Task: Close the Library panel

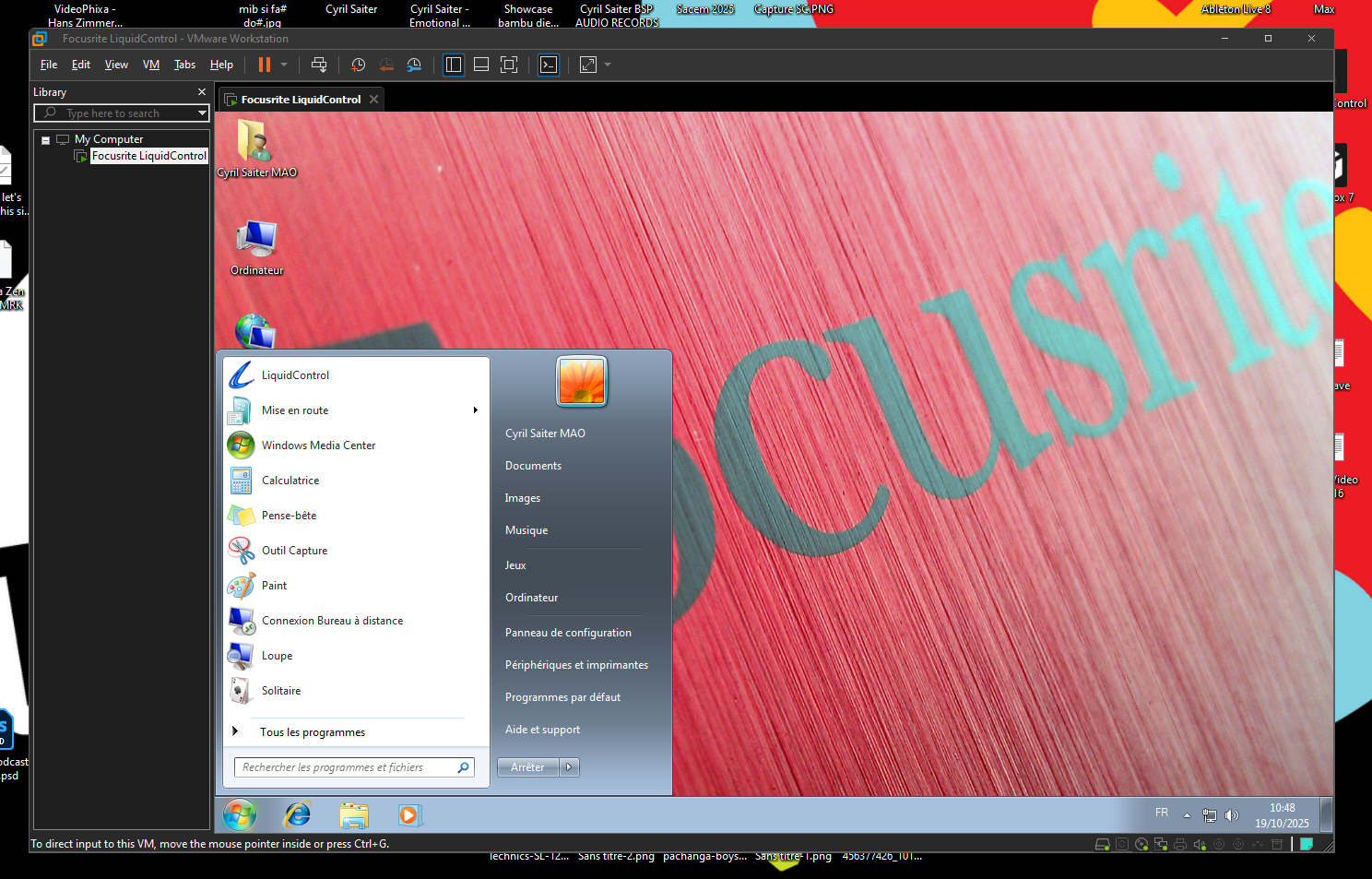Action: (x=202, y=92)
